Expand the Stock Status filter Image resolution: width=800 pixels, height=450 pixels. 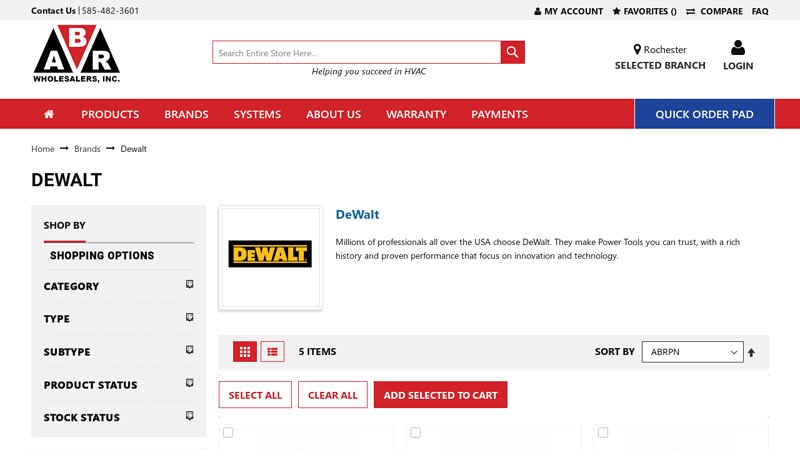(118, 418)
